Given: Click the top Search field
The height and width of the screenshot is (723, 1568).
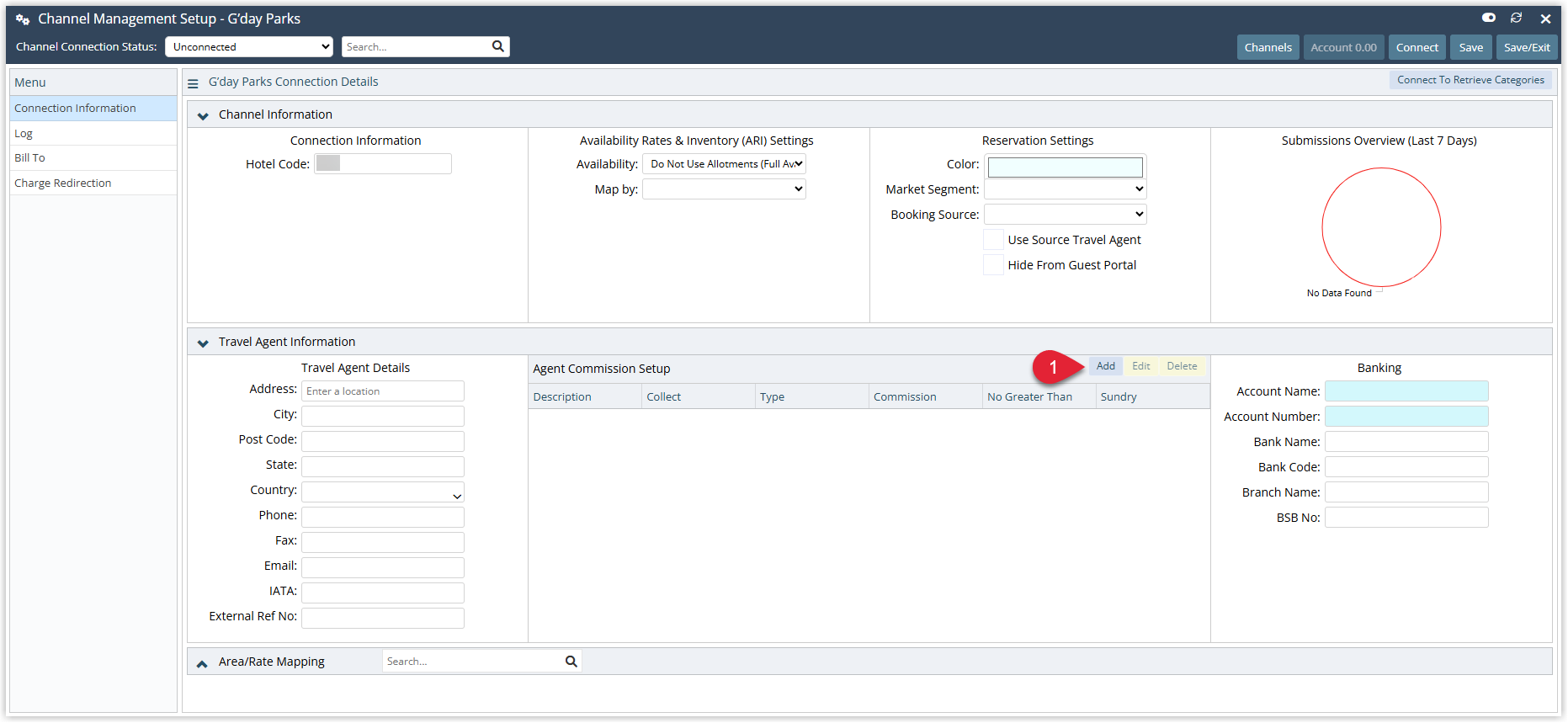Looking at the screenshot, I should [x=416, y=47].
